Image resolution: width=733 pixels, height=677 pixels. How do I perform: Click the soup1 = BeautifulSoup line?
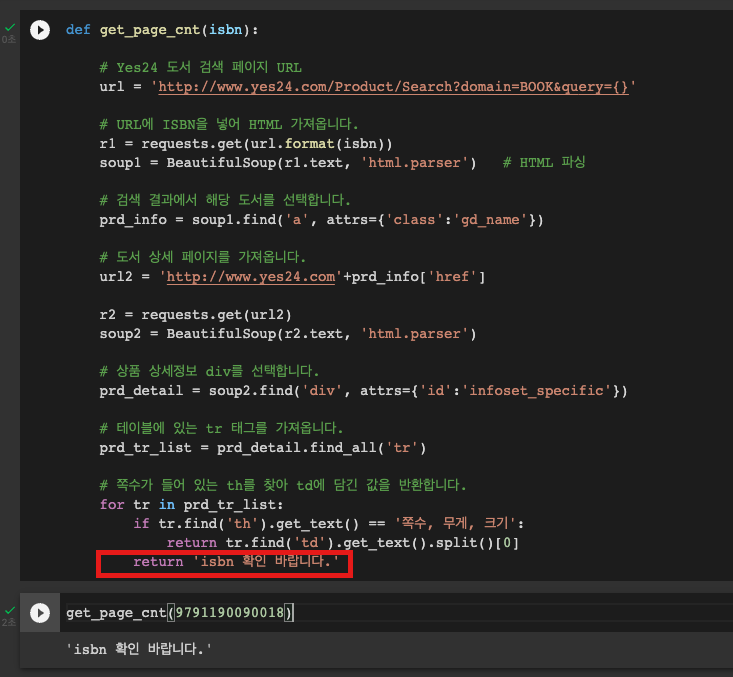[x=288, y=163]
